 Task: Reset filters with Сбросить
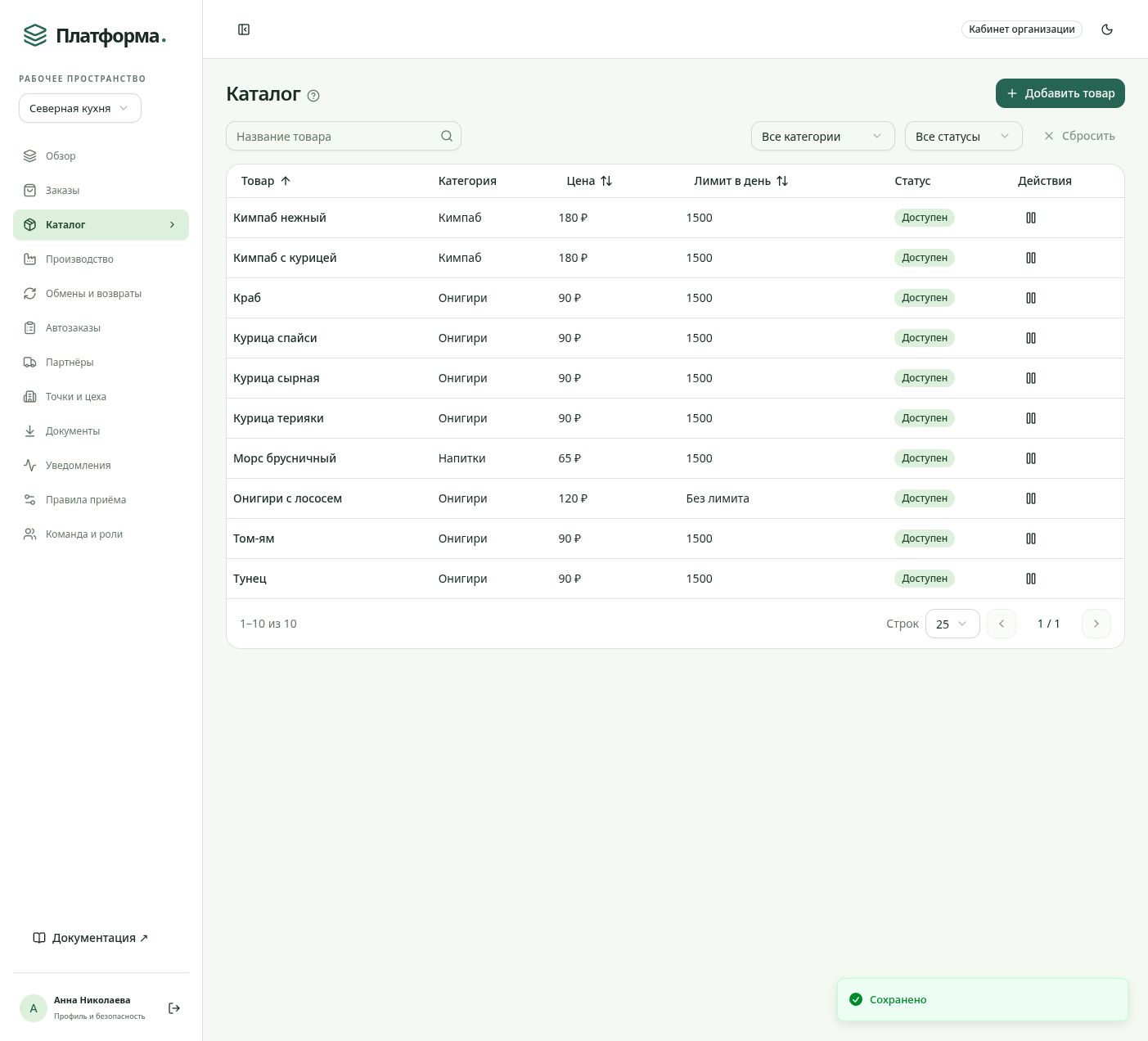[1079, 136]
